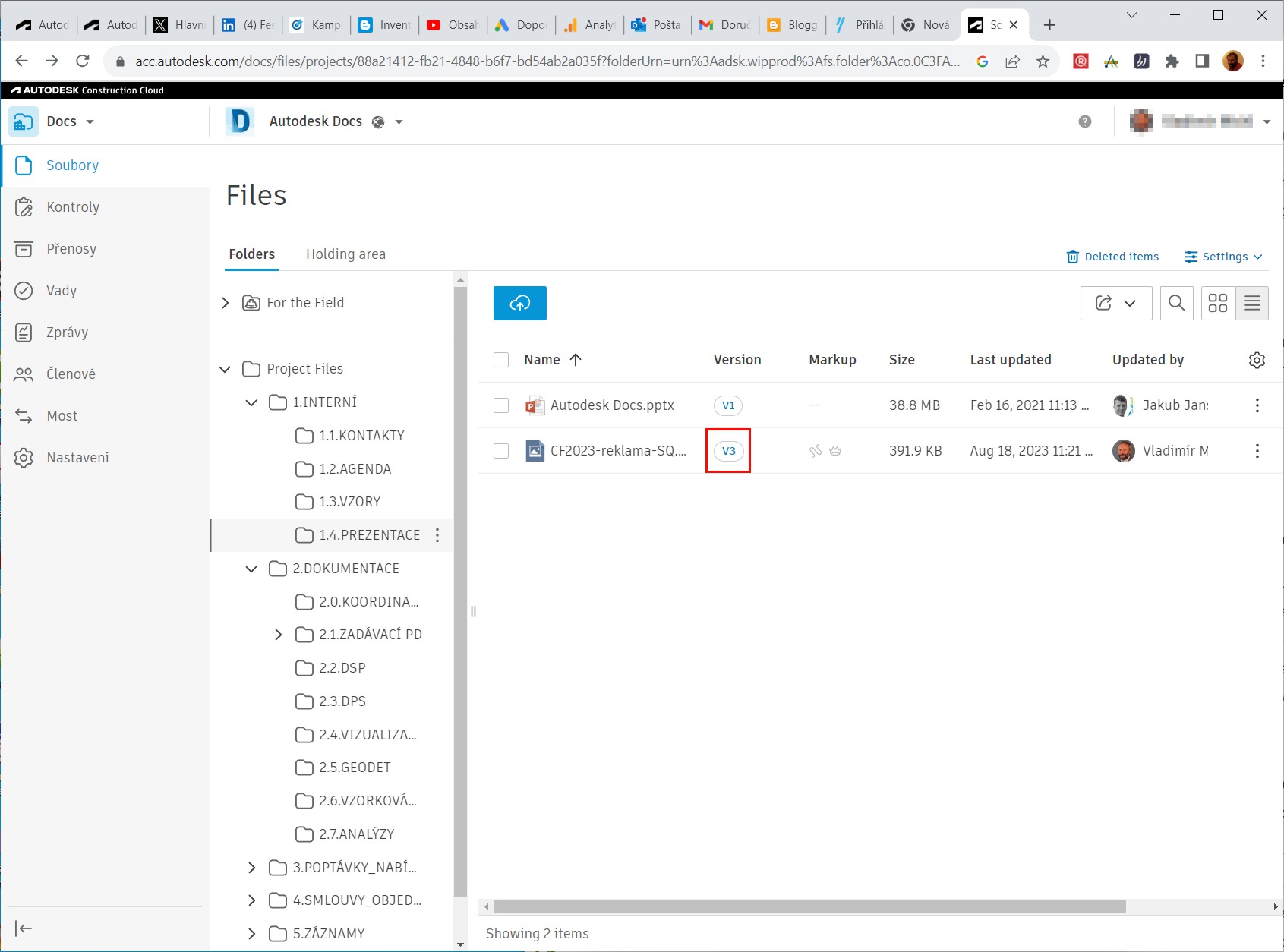This screenshot has height=952, width=1284.
Task: Open the file search magnifier icon
Action: pos(1176,303)
